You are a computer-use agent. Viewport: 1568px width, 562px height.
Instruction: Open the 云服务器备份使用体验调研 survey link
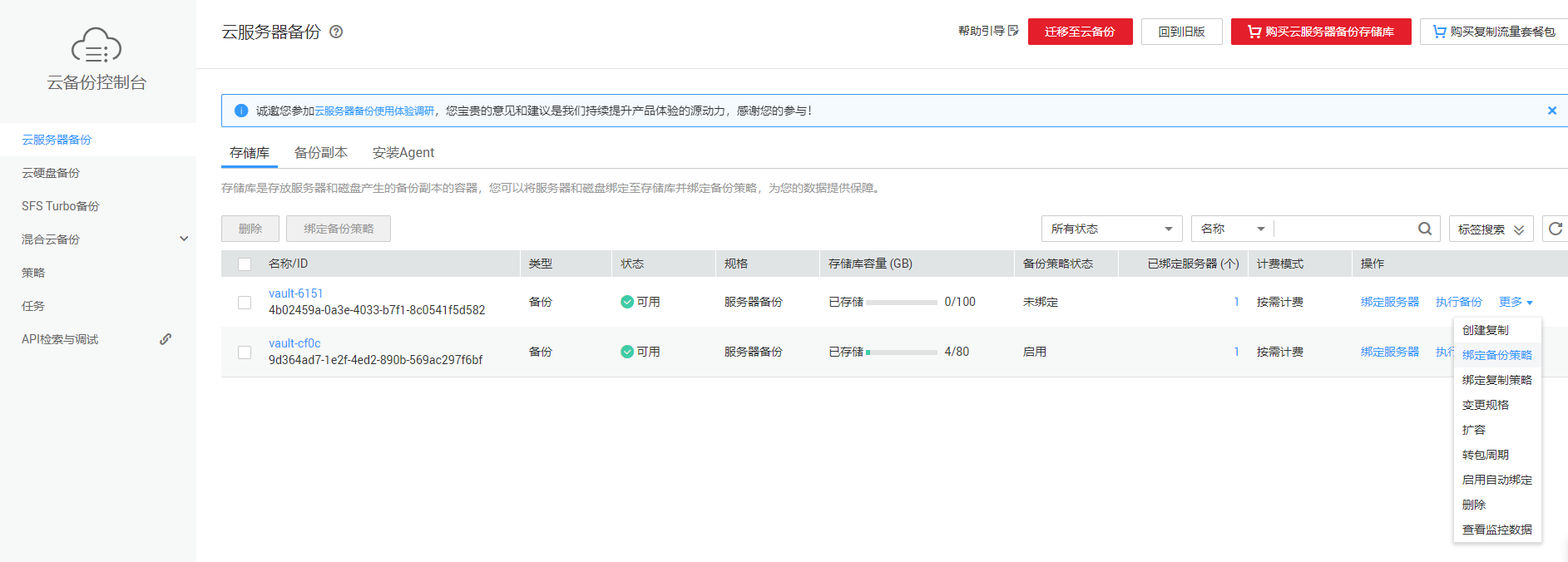tap(374, 111)
